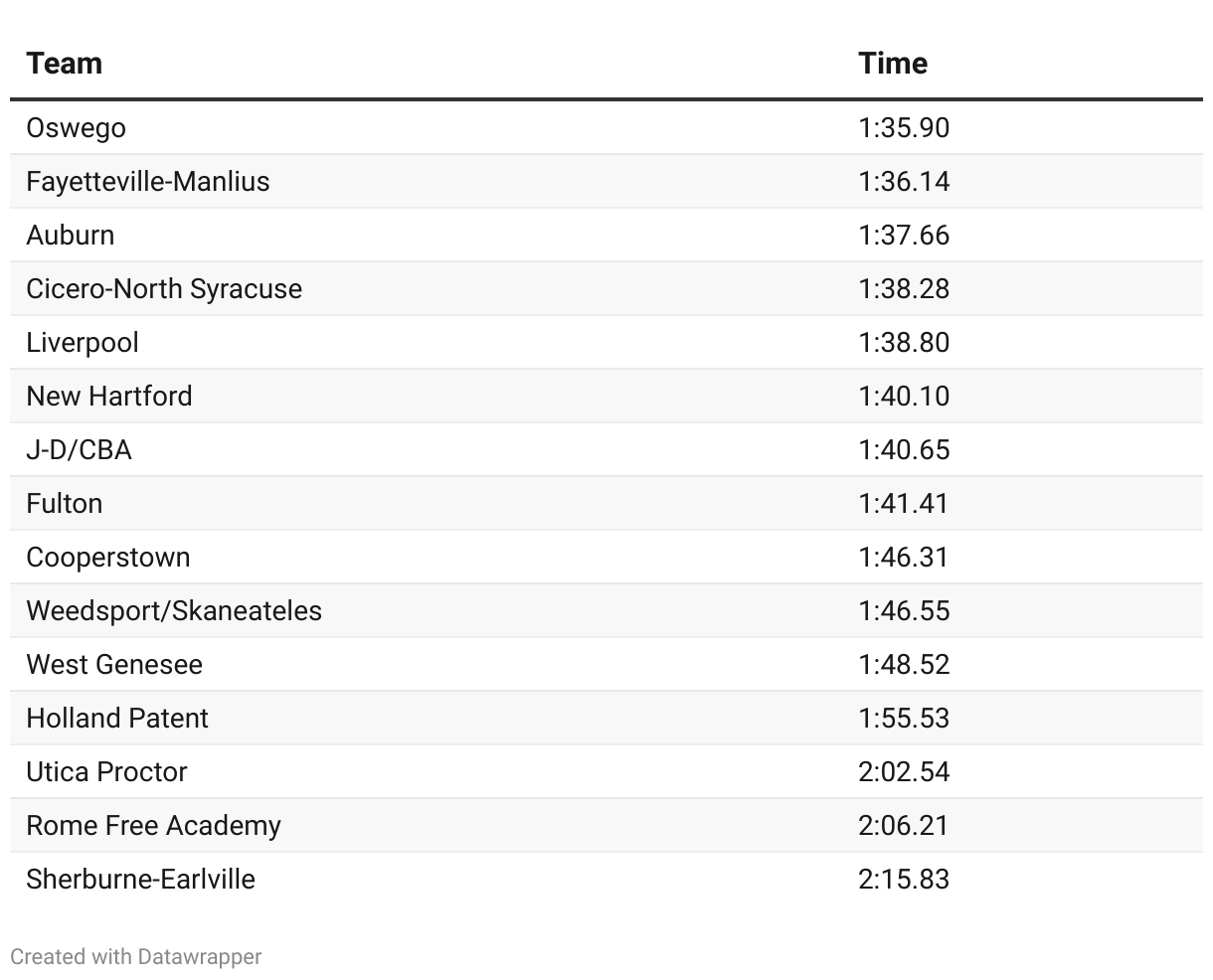This screenshot has width=1213, height=980.
Task: Select the J-D/CBA entry
Action: pyautogui.click(x=80, y=450)
